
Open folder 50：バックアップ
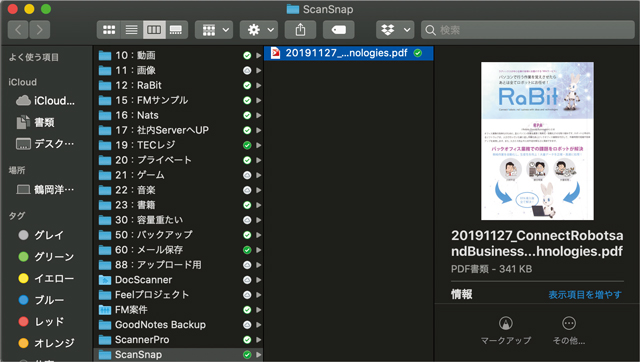(x=178, y=235)
